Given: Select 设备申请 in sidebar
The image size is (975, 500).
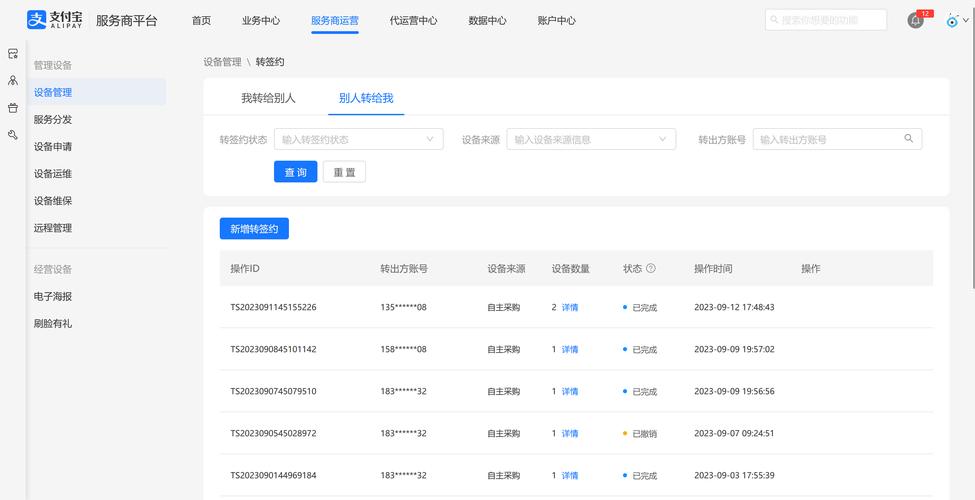Looking at the screenshot, I should click(53, 147).
